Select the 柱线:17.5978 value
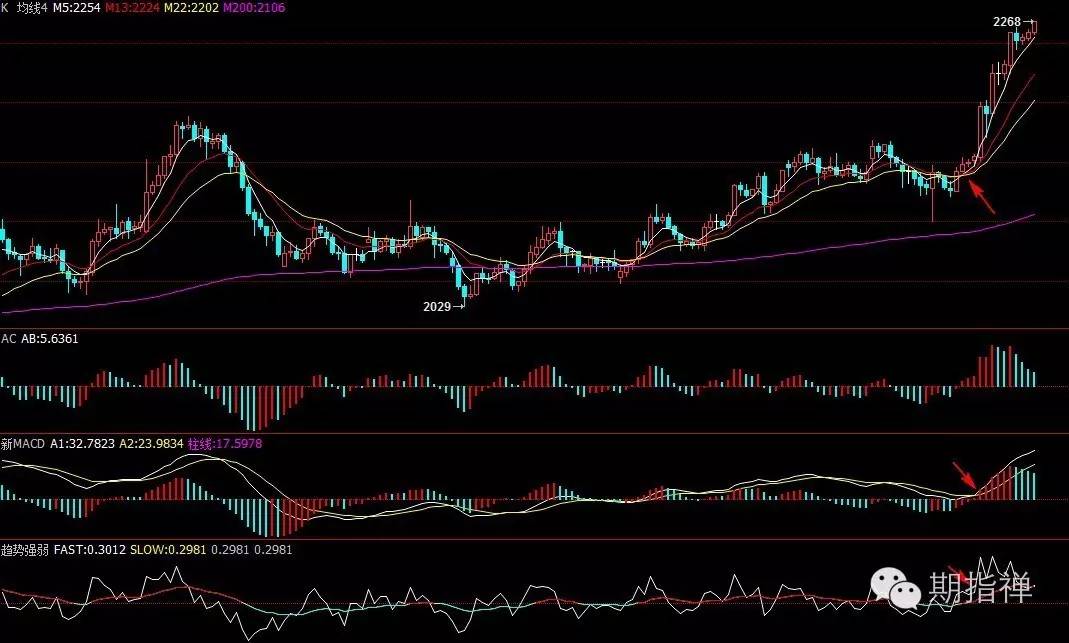The image size is (1069, 643). pyautogui.click(x=225, y=444)
